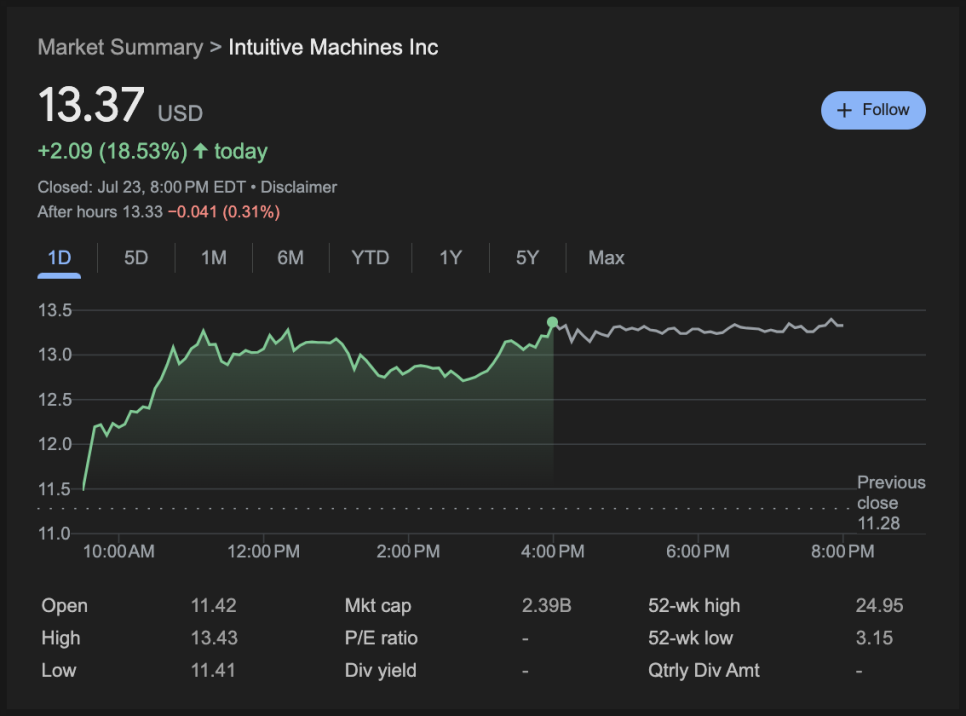This screenshot has height=716, width=966.
Task: Click the P/E ratio label
Action: (x=381, y=638)
